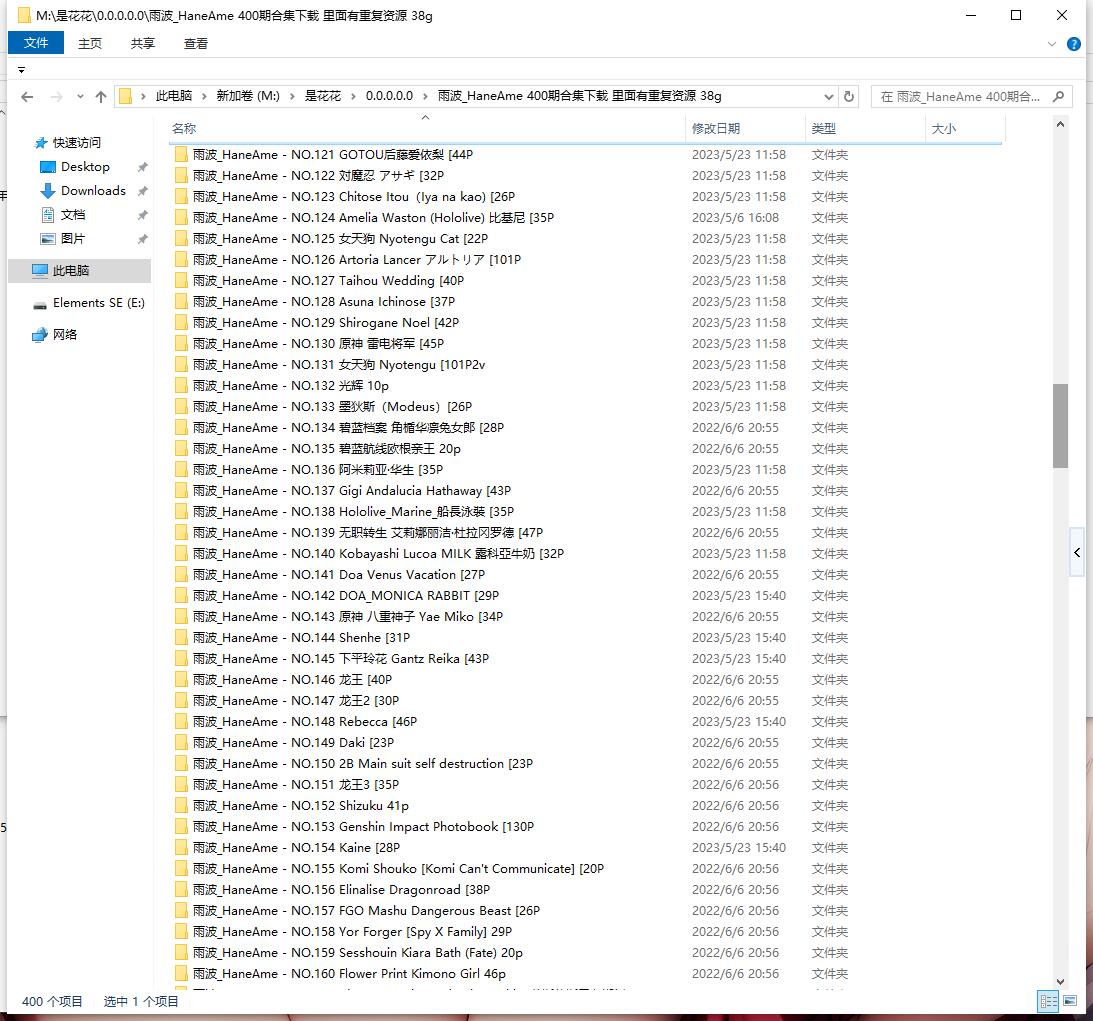
Task: Sort by the 类型 column header
Action: click(x=865, y=128)
